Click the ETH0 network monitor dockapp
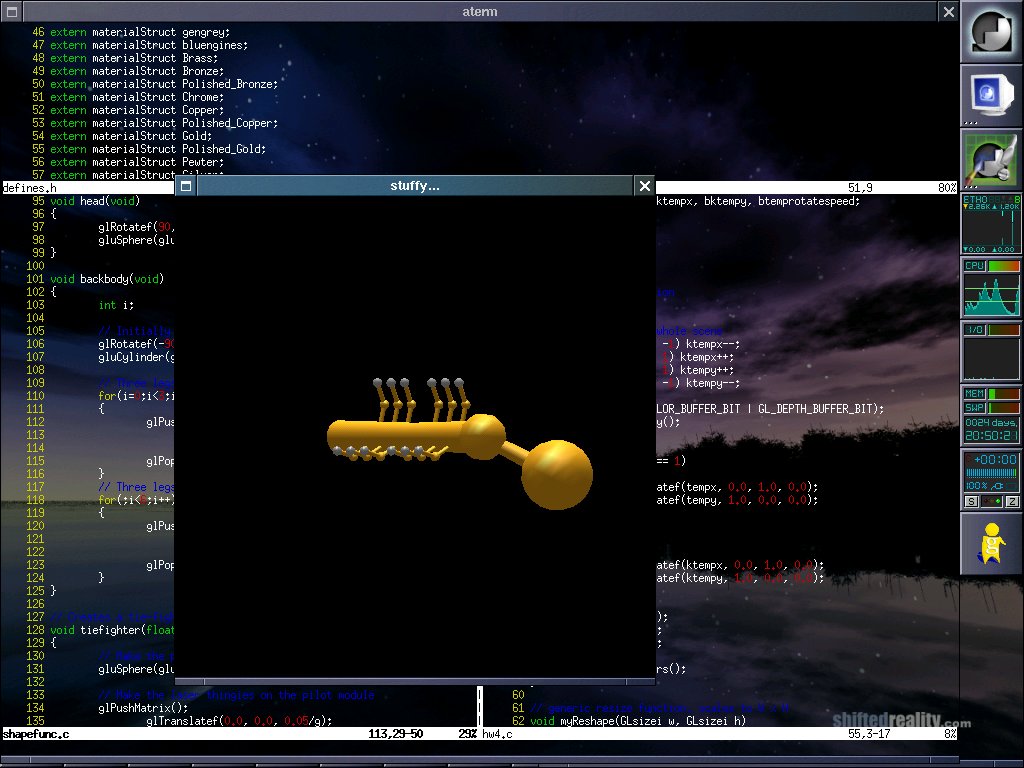This screenshot has height=768, width=1024. point(991,224)
